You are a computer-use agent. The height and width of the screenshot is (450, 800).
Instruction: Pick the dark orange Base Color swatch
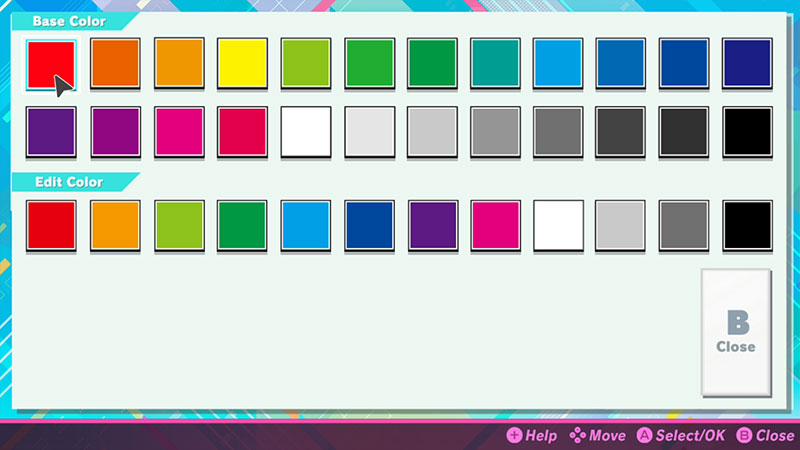pyautogui.click(x=115, y=63)
